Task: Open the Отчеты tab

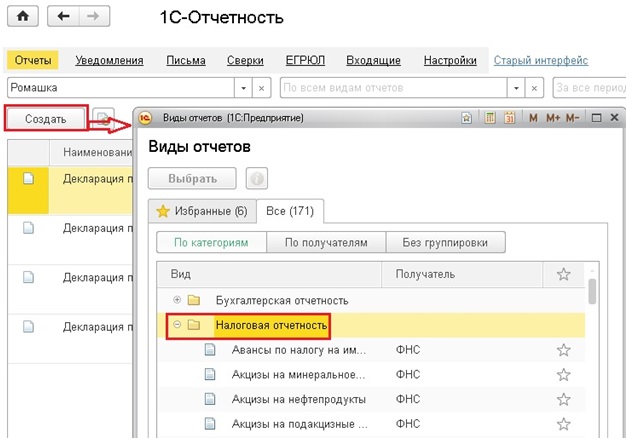Action: pos(33,60)
